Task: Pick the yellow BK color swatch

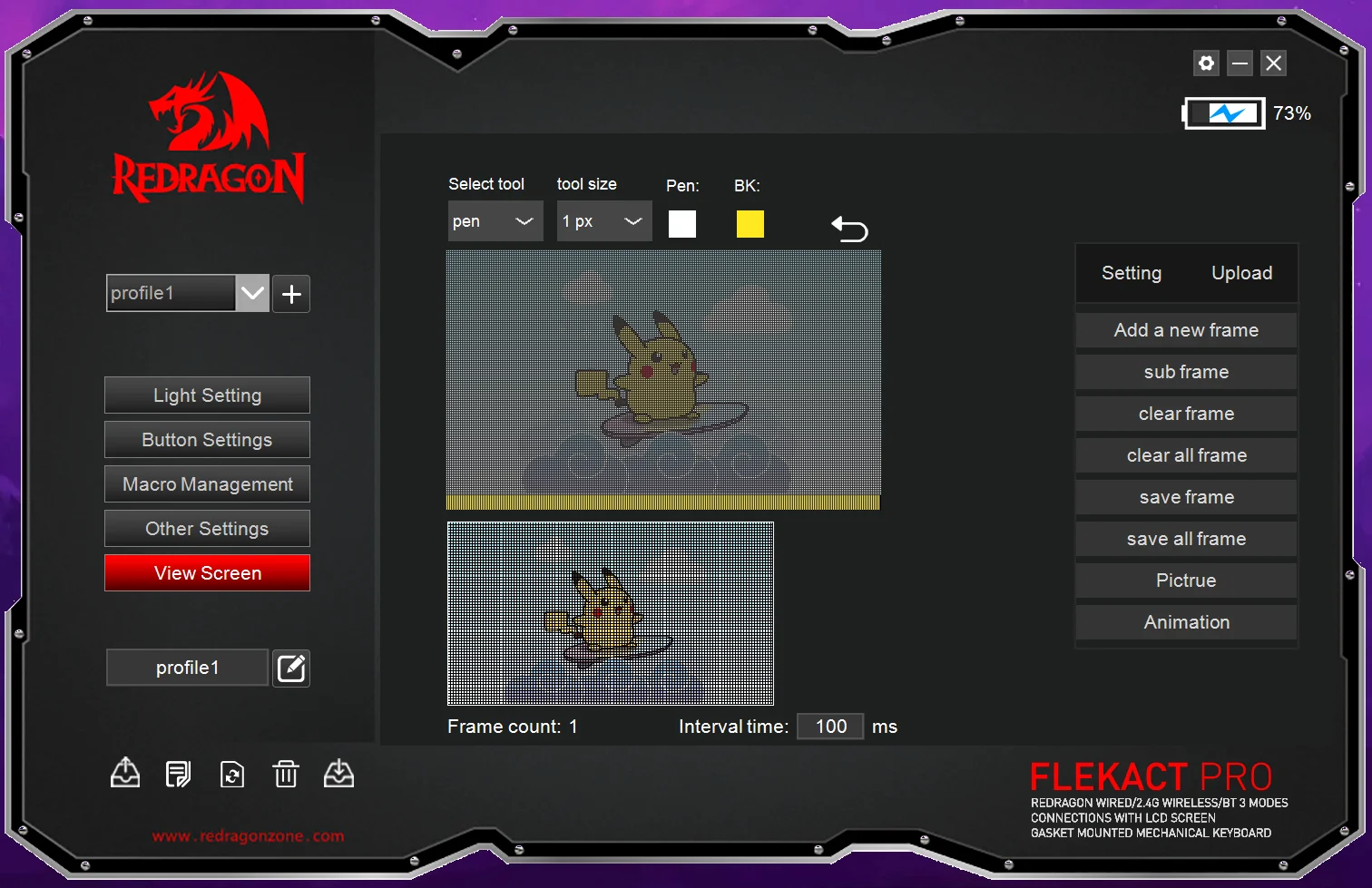Action: click(750, 224)
